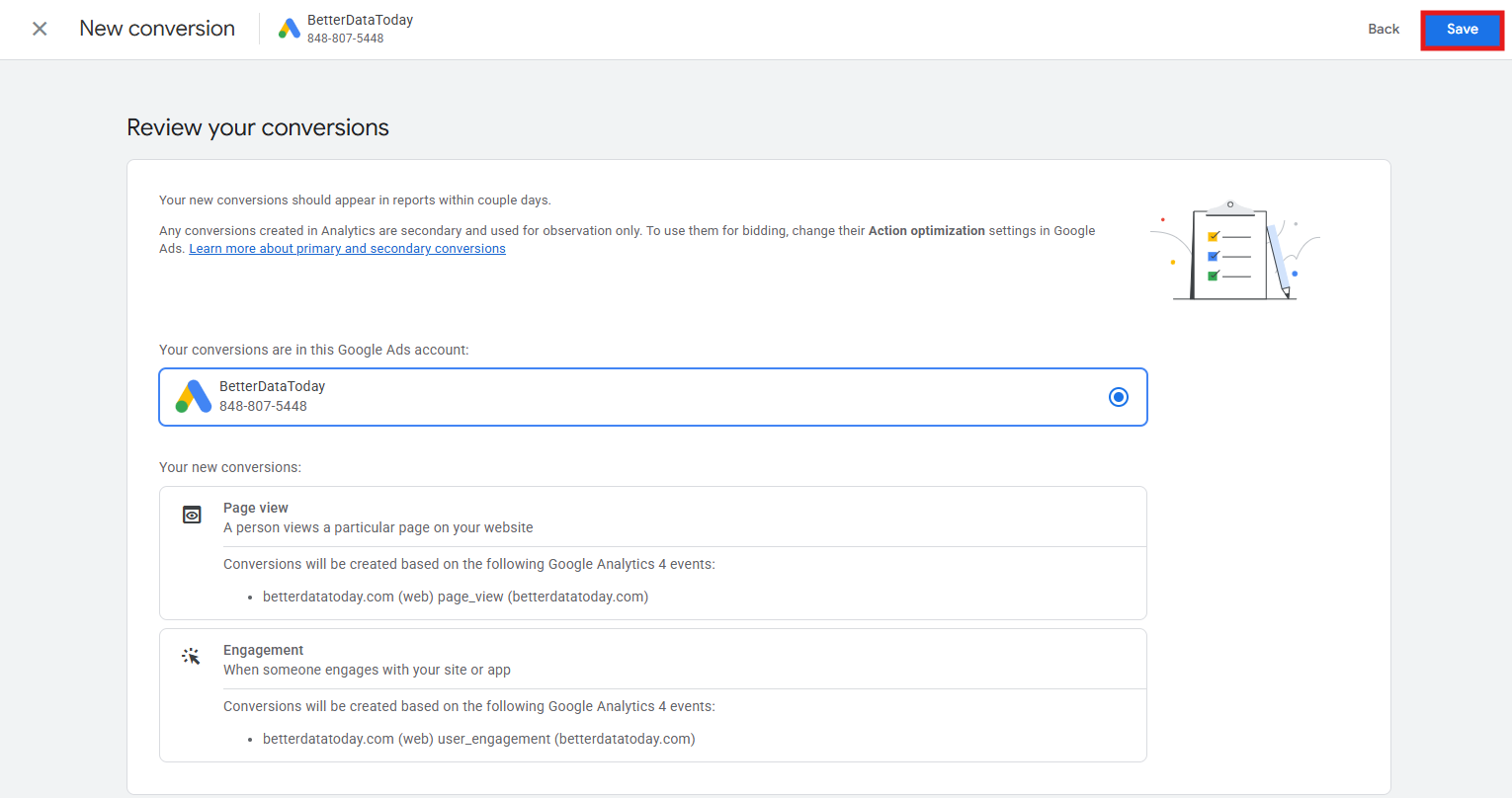Save the new conversions
The width and height of the screenshot is (1512, 798).
(x=1463, y=30)
